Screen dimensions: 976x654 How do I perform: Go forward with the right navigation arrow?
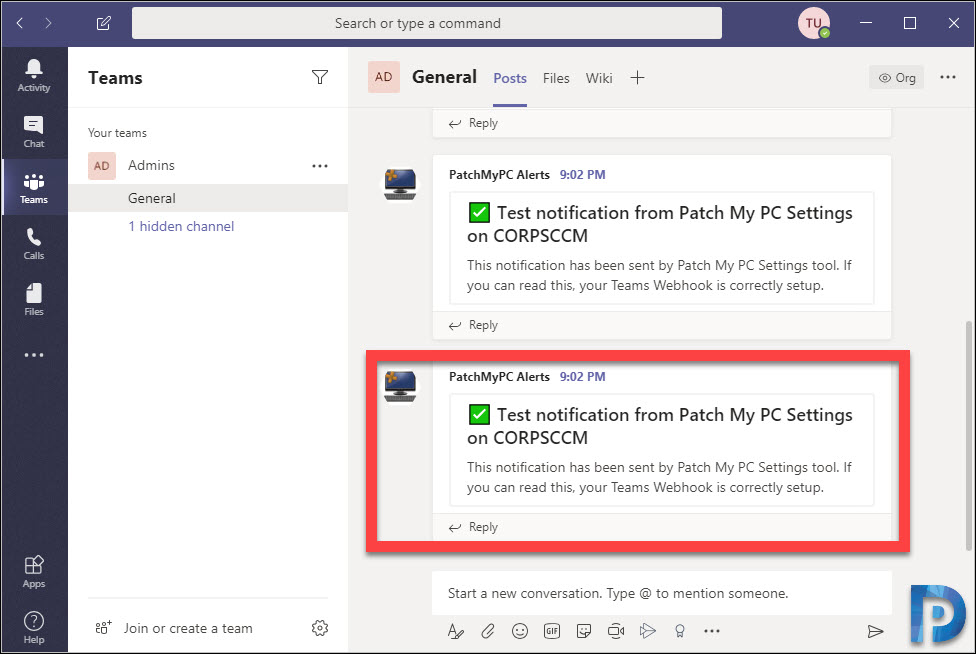[x=48, y=24]
